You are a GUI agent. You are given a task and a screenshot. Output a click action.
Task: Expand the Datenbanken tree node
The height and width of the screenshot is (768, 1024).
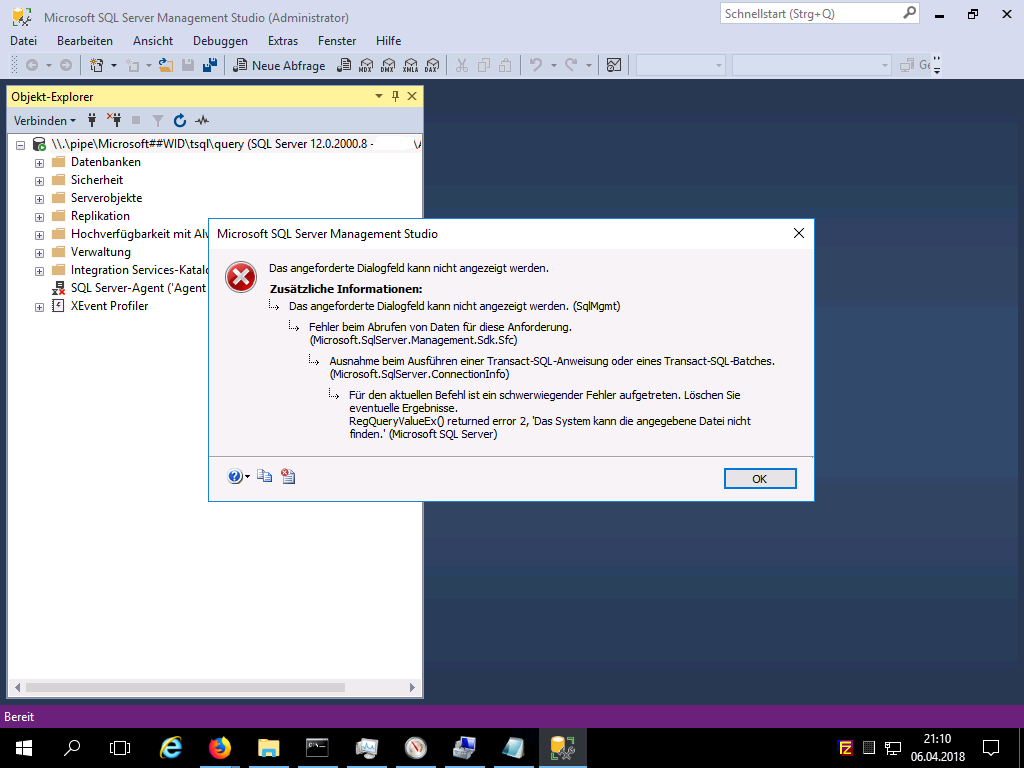(x=40, y=163)
